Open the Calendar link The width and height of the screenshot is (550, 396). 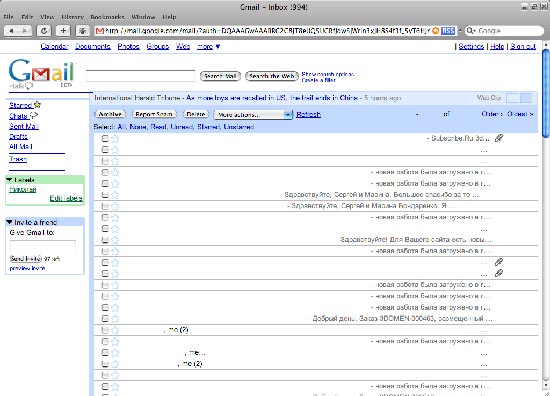point(54,46)
